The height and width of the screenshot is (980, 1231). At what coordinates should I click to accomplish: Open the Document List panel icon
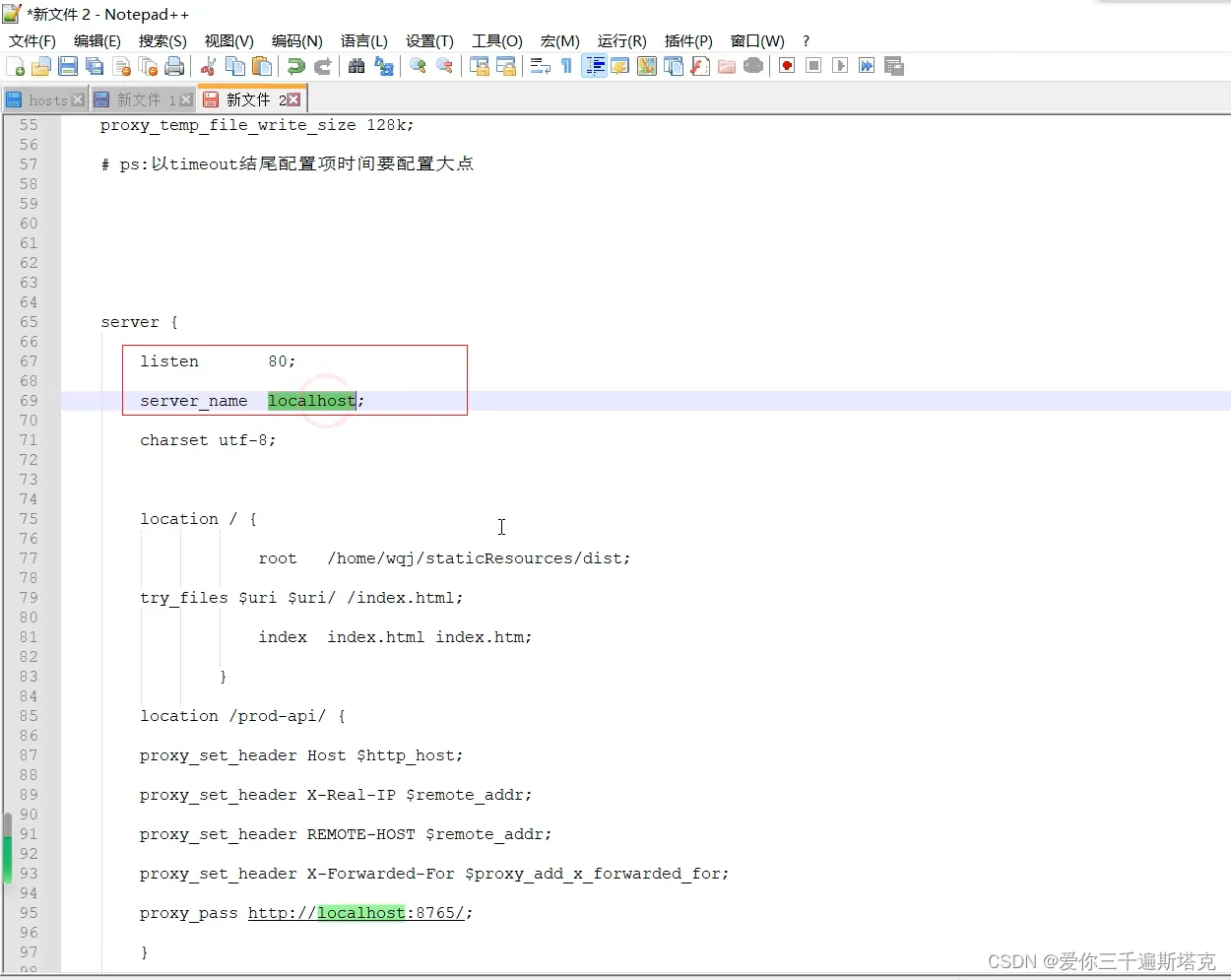(x=674, y=66)
